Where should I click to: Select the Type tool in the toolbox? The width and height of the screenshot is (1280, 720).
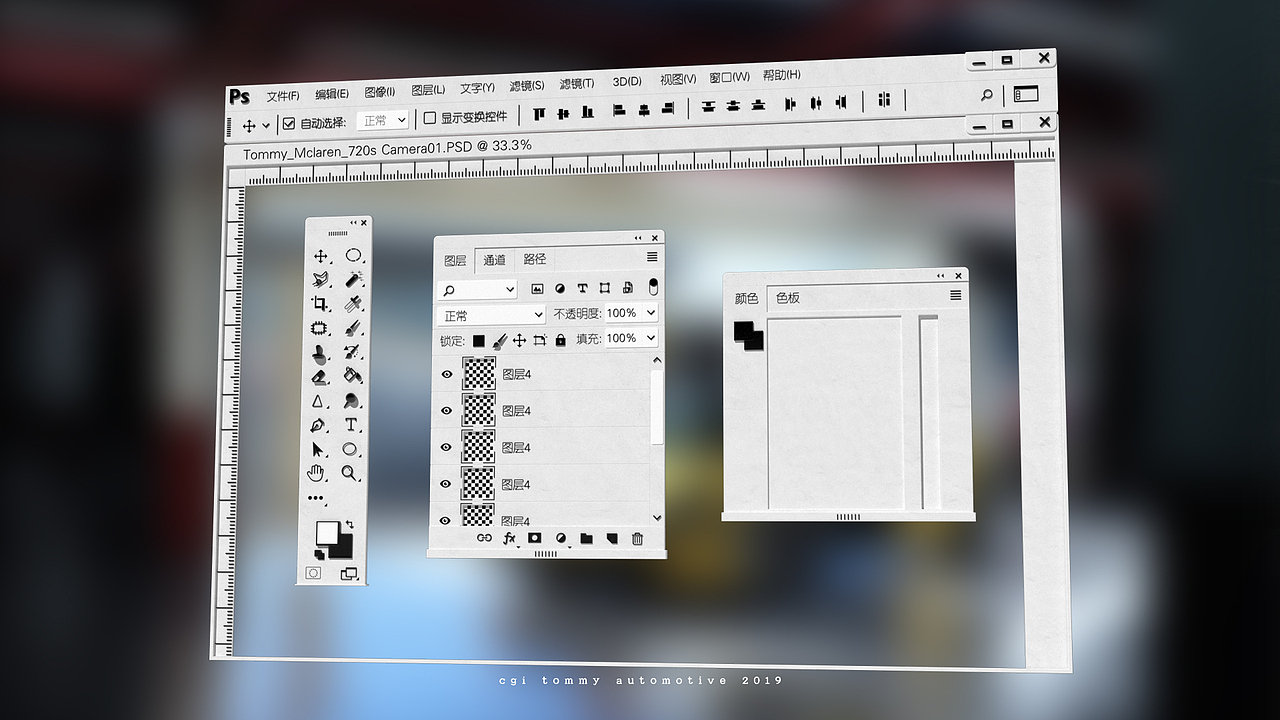[351, 425]
